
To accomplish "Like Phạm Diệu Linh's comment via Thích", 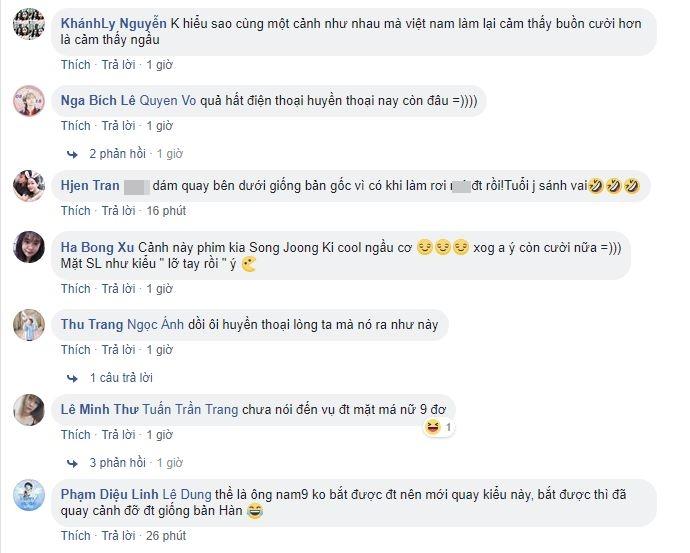I will tap(76, 536).
